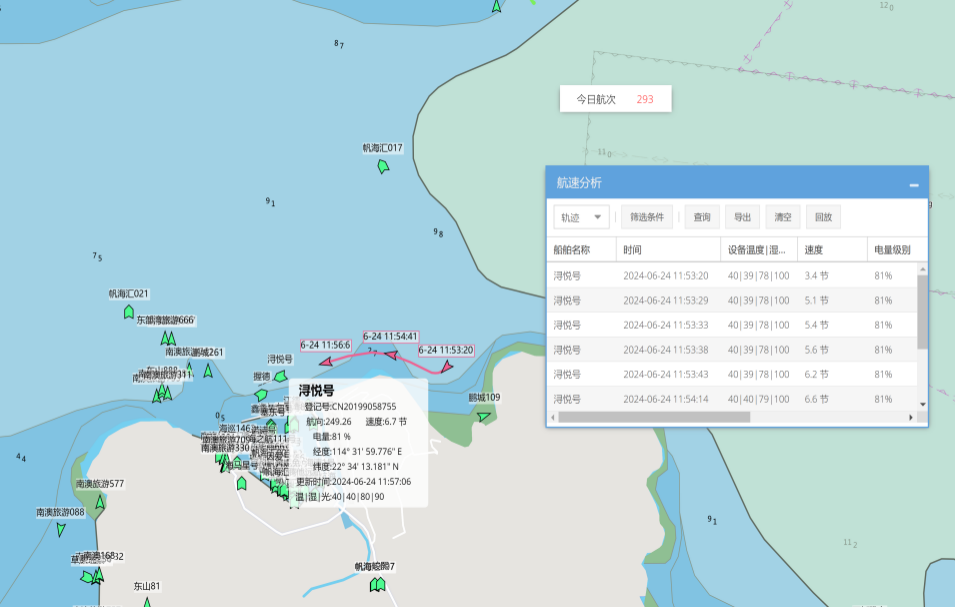This screenshot has width=955, height=607.
Task: Click the 清空 clear button
Action: pyautogui.click(x=782, y=217)
